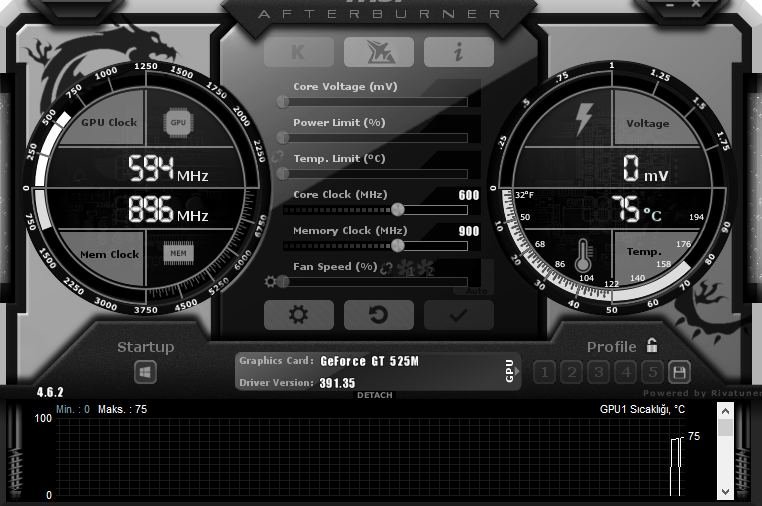
Task: Reset settings with circular arrow button
Action: point(379,315)
